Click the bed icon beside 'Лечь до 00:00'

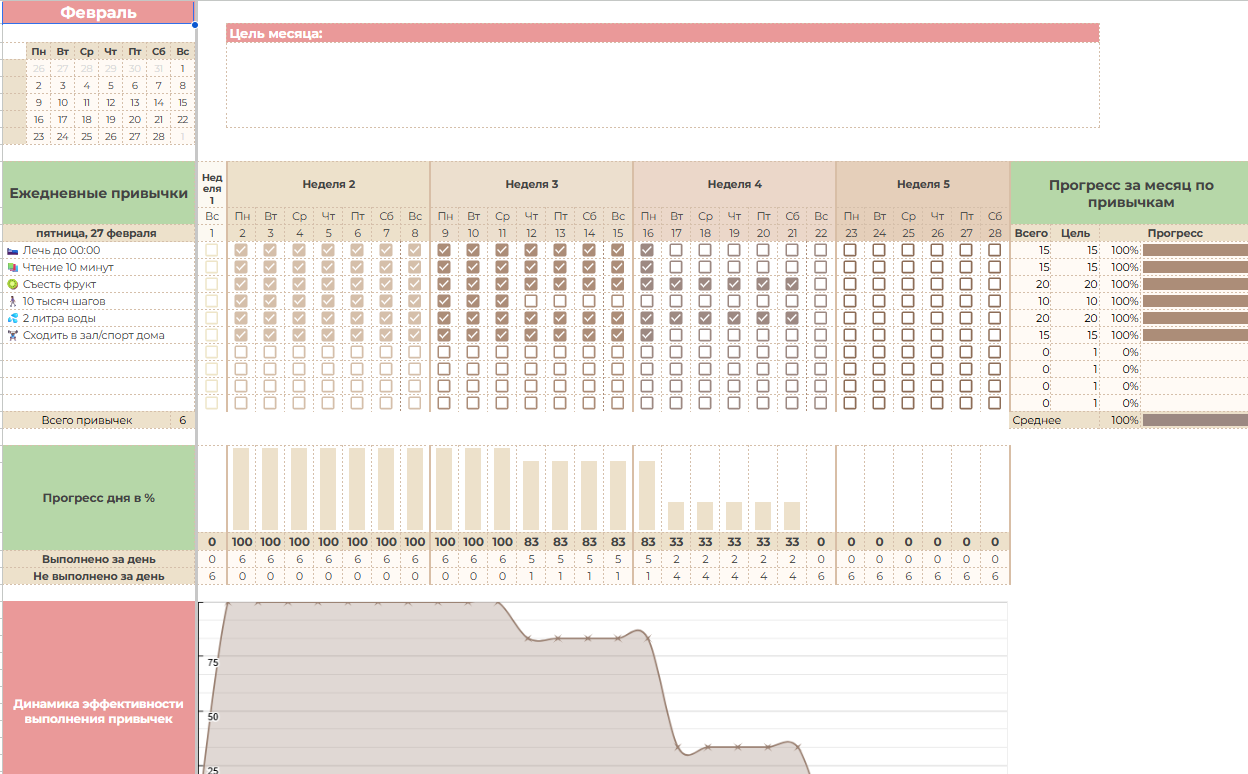click(x=12, y=250)
